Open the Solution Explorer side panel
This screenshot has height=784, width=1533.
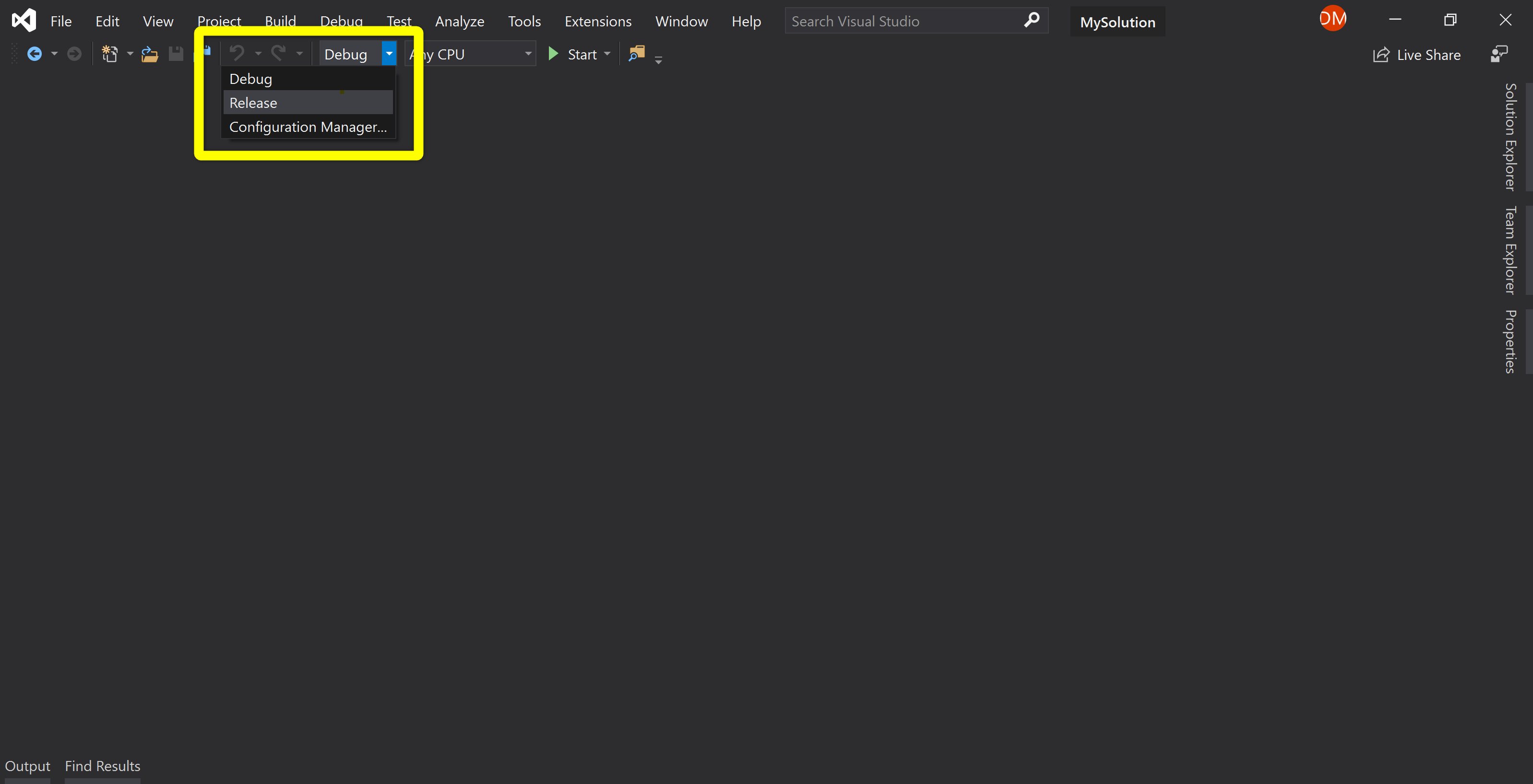point(1510,136)
